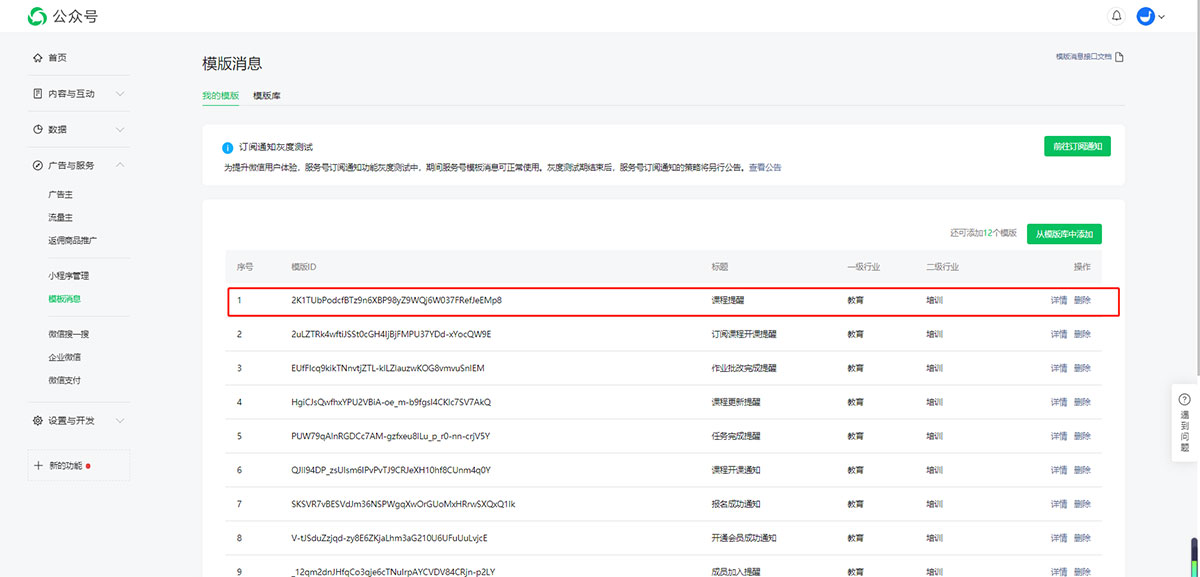This screenshot has height=577, width=1200.
Task: Click the user avatar icon
Action: pos(1146,16)
